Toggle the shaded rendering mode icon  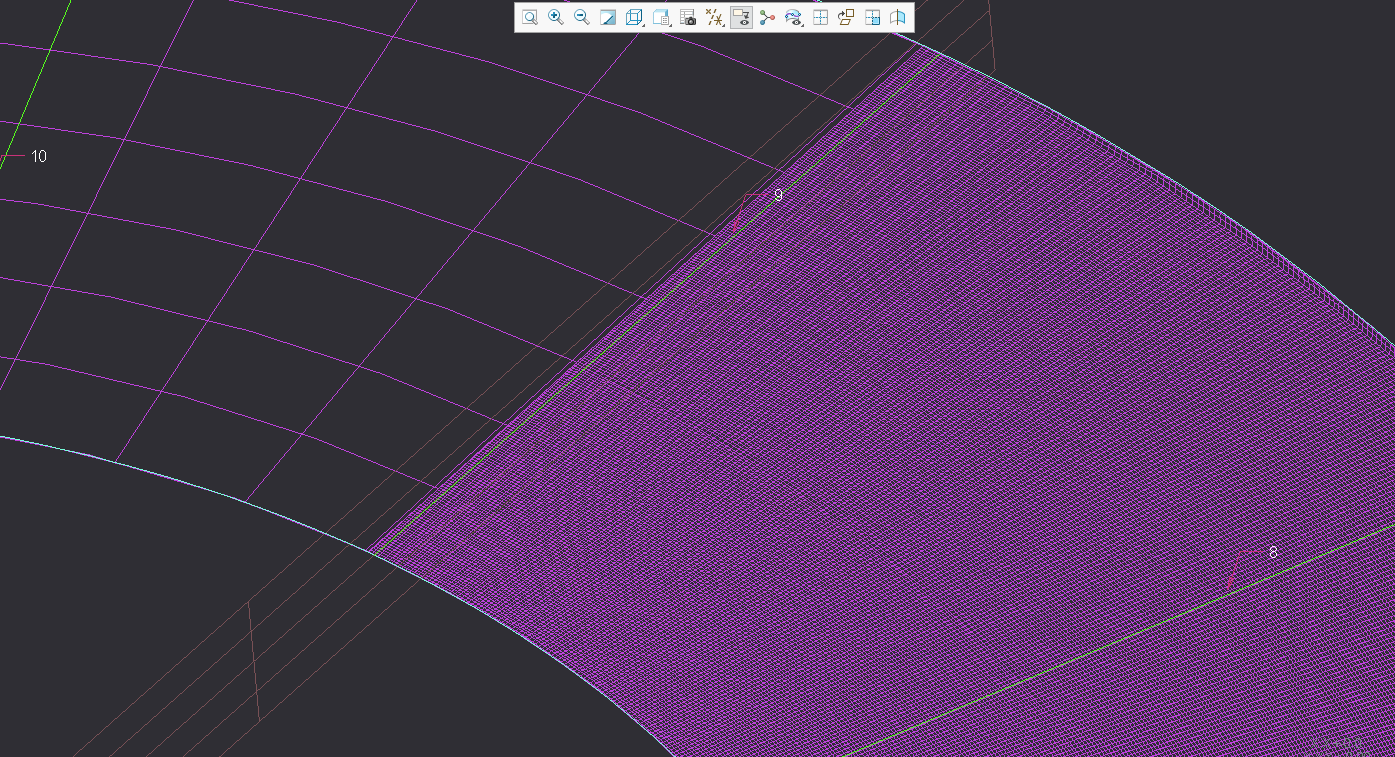[607, 17]
